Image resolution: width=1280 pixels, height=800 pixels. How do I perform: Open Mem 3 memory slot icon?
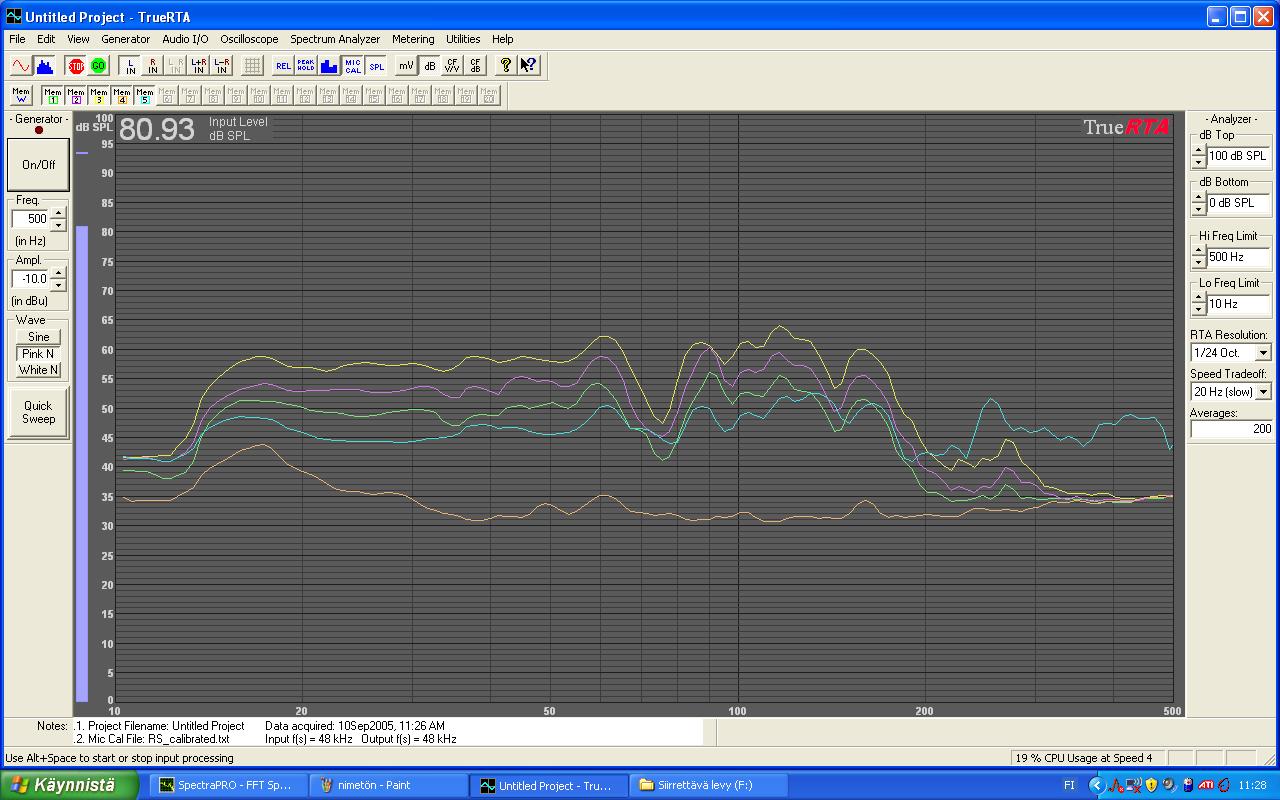[98, 96]
